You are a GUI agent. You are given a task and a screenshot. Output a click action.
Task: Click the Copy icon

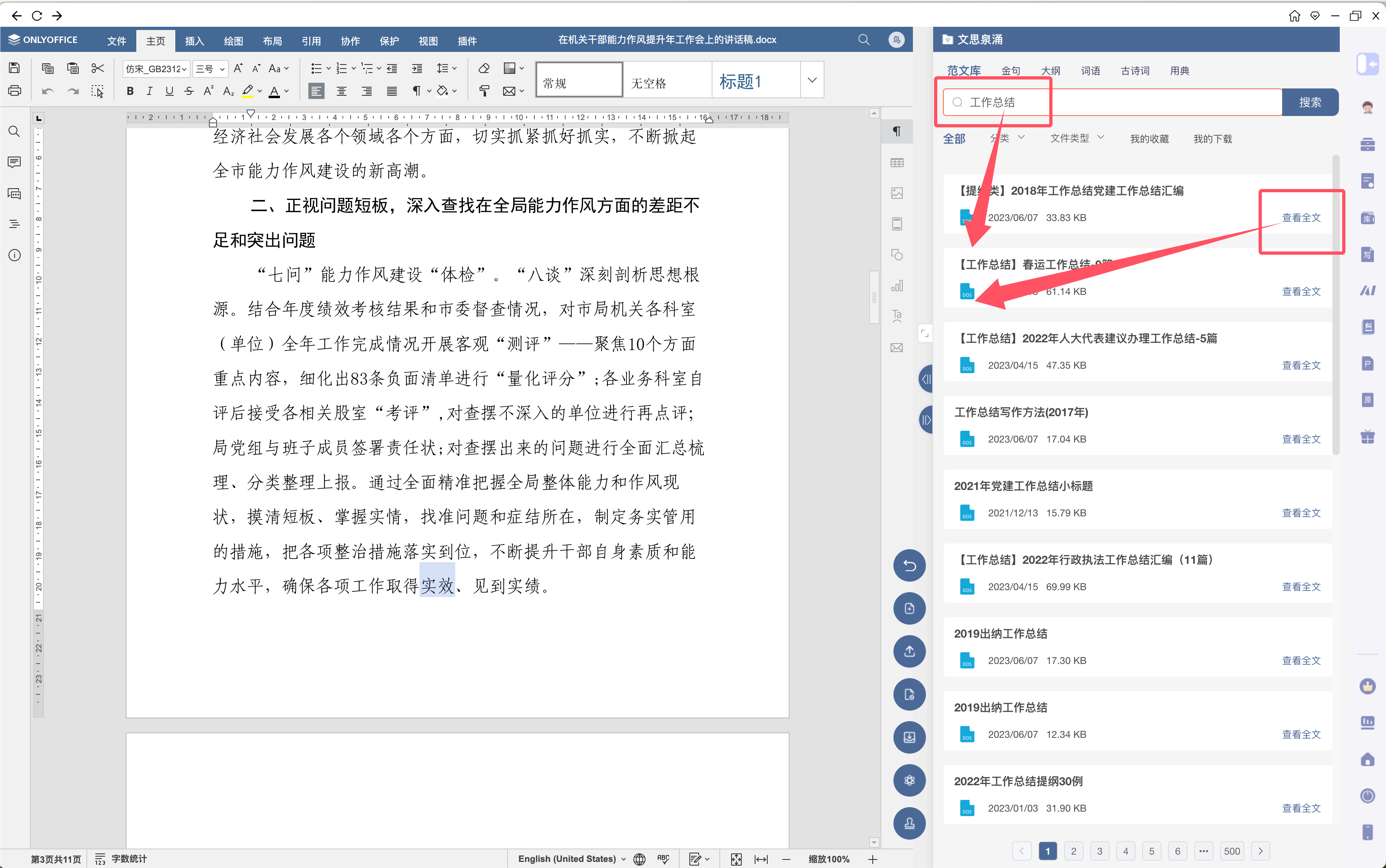47,68
